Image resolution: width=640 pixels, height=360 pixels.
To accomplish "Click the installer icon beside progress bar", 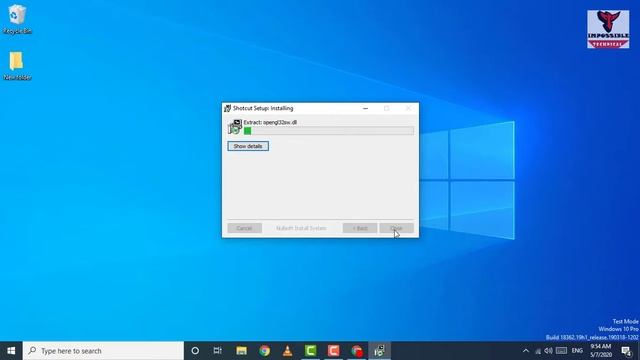I will pos(235,127).
